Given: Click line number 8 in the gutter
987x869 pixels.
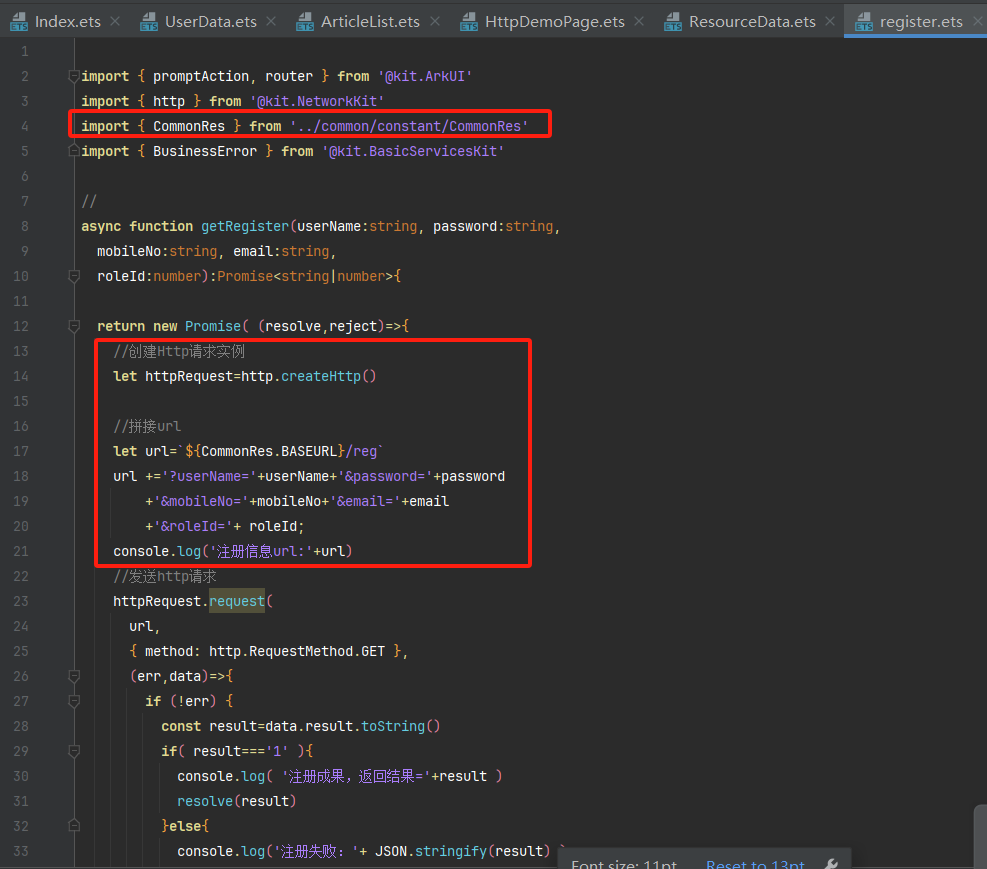Looking at the screenshot, I should click(25, 226).
